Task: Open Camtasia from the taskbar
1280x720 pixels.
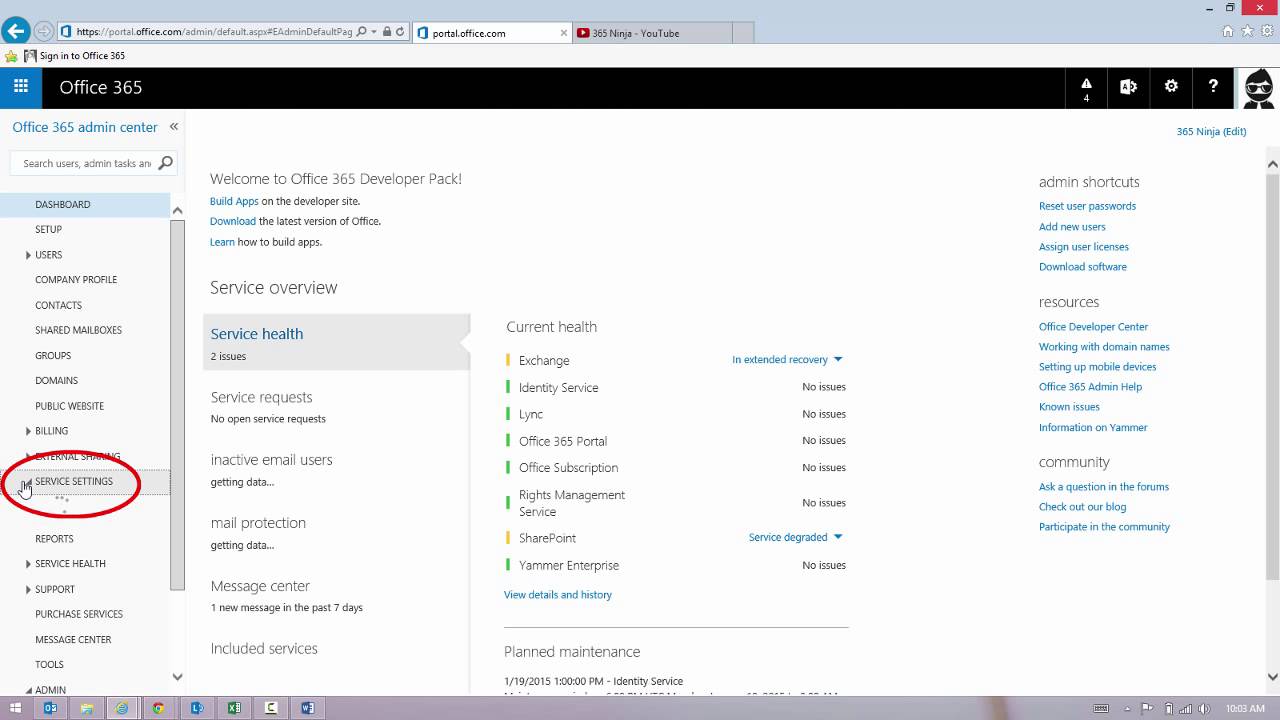Action: [270, 708]
